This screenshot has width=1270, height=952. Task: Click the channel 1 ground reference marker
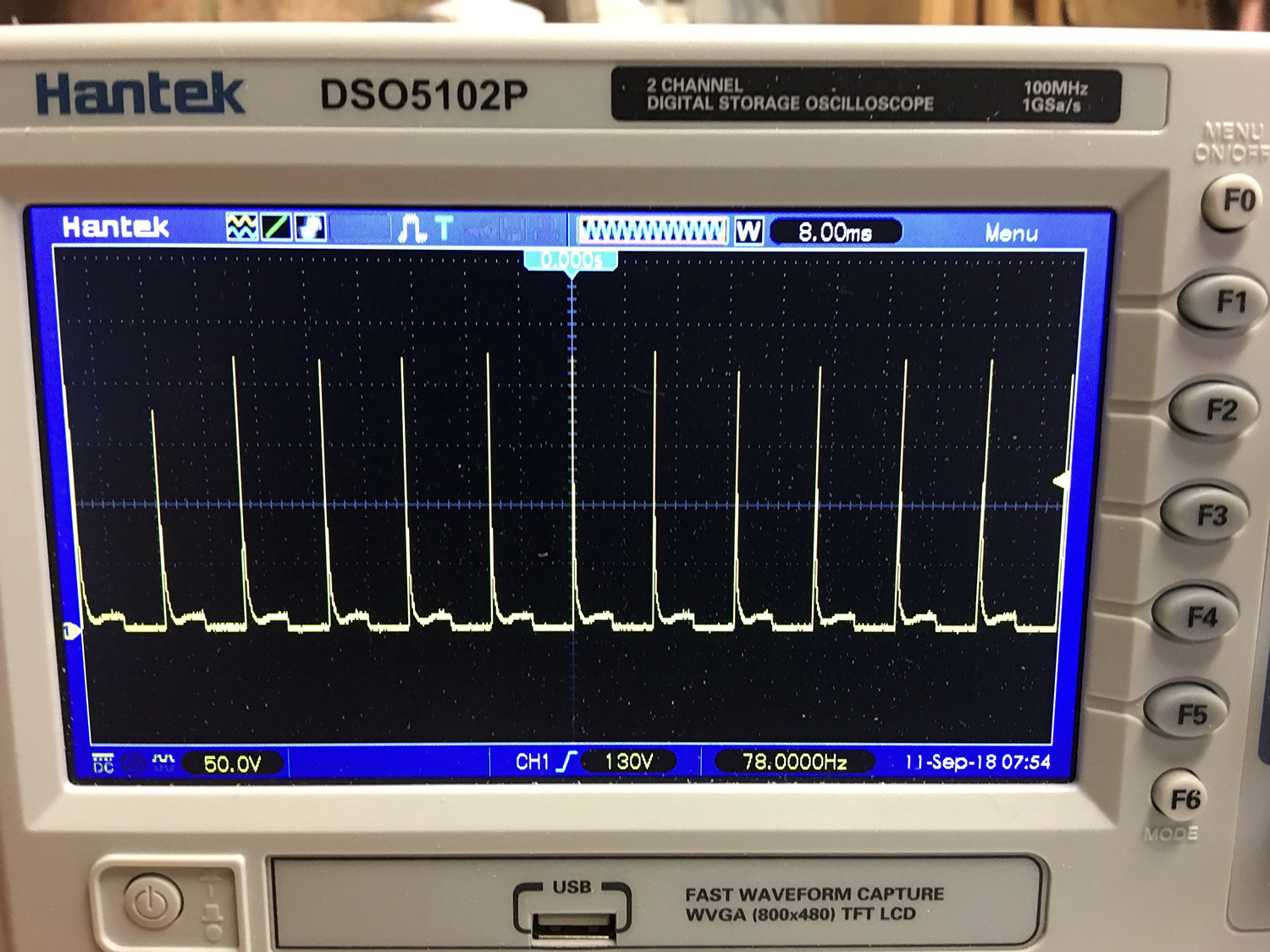[72, 630]
